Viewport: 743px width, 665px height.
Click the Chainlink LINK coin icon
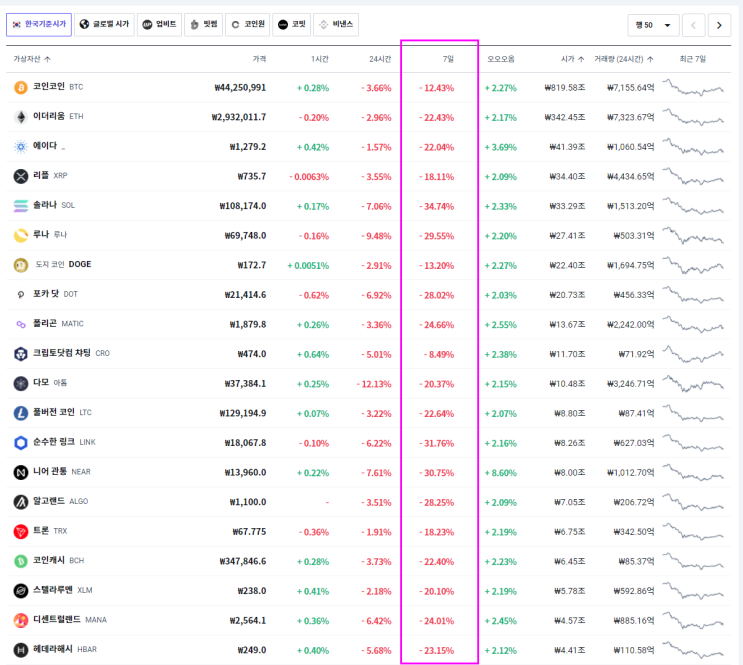coord(20,443)
